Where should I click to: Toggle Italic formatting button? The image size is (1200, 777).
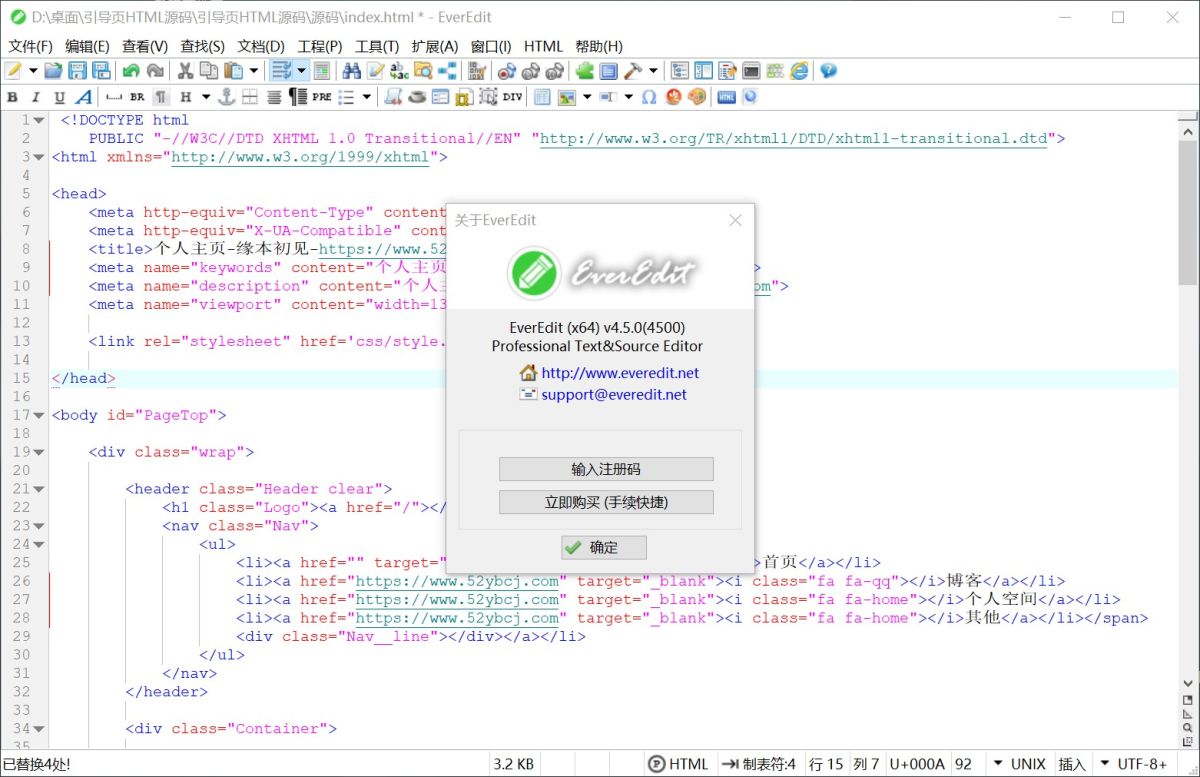36,97
